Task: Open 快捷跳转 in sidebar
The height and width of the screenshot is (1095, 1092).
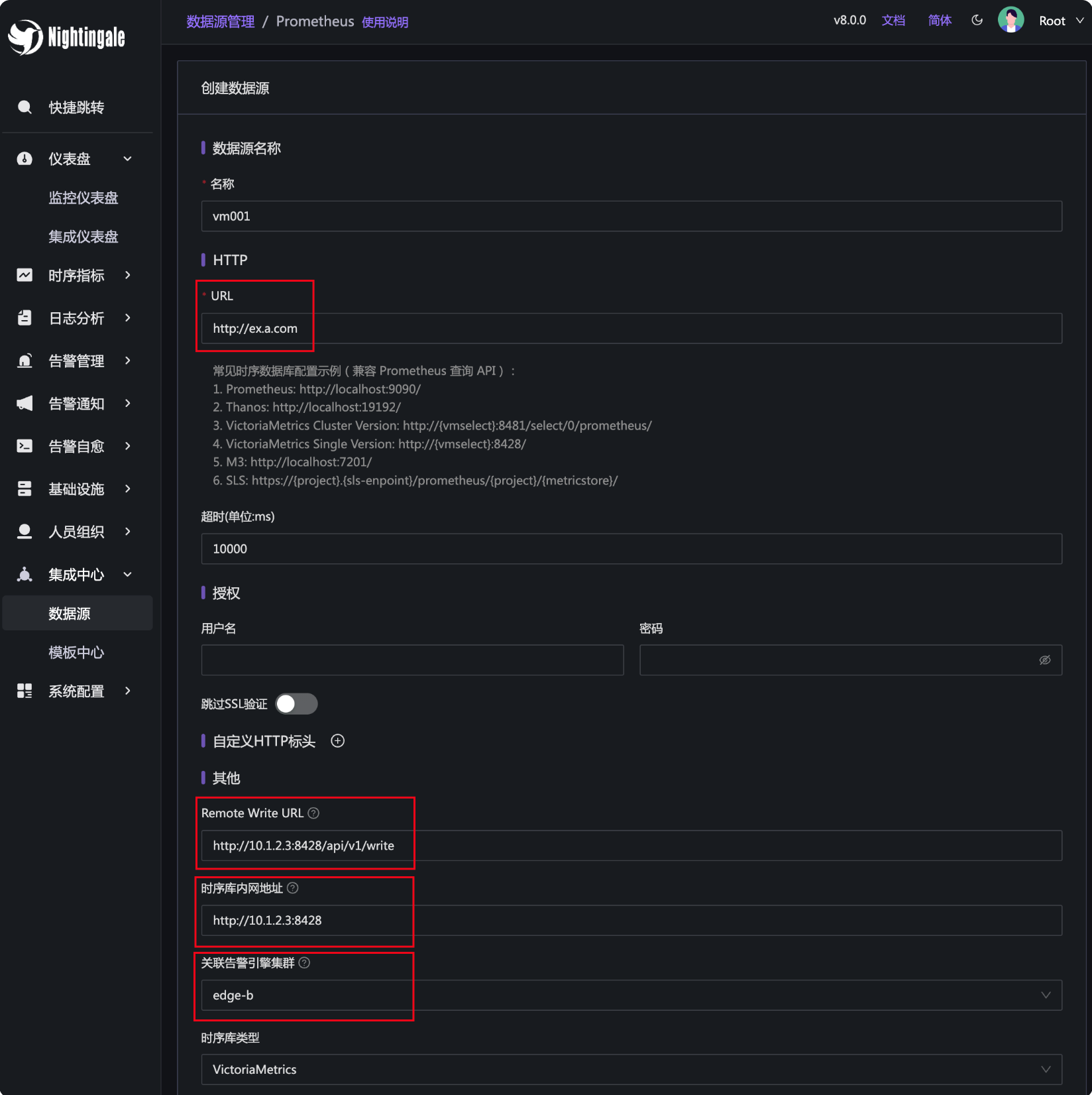Action: [x=76, y=107]
